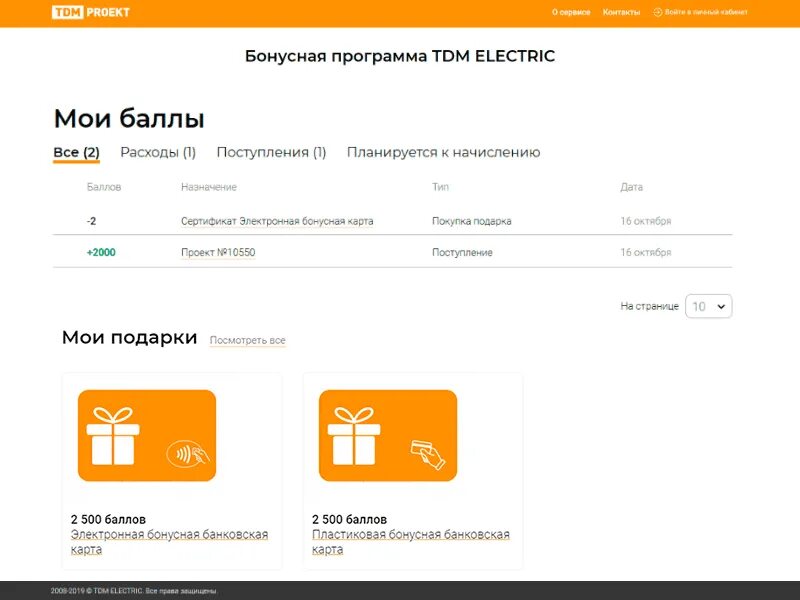Click 'Бонусная программа TDM ELECTRIC' title

[400, 56]
